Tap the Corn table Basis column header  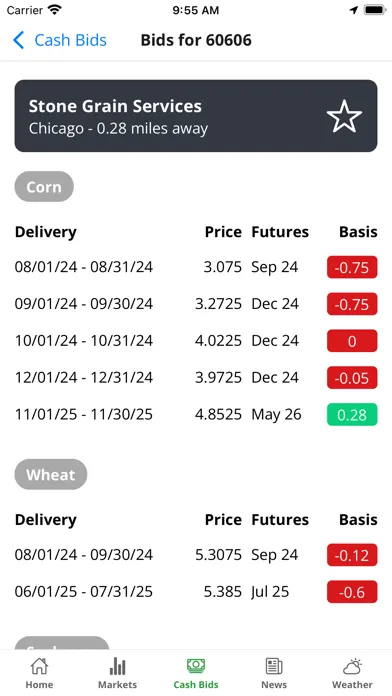358,232
